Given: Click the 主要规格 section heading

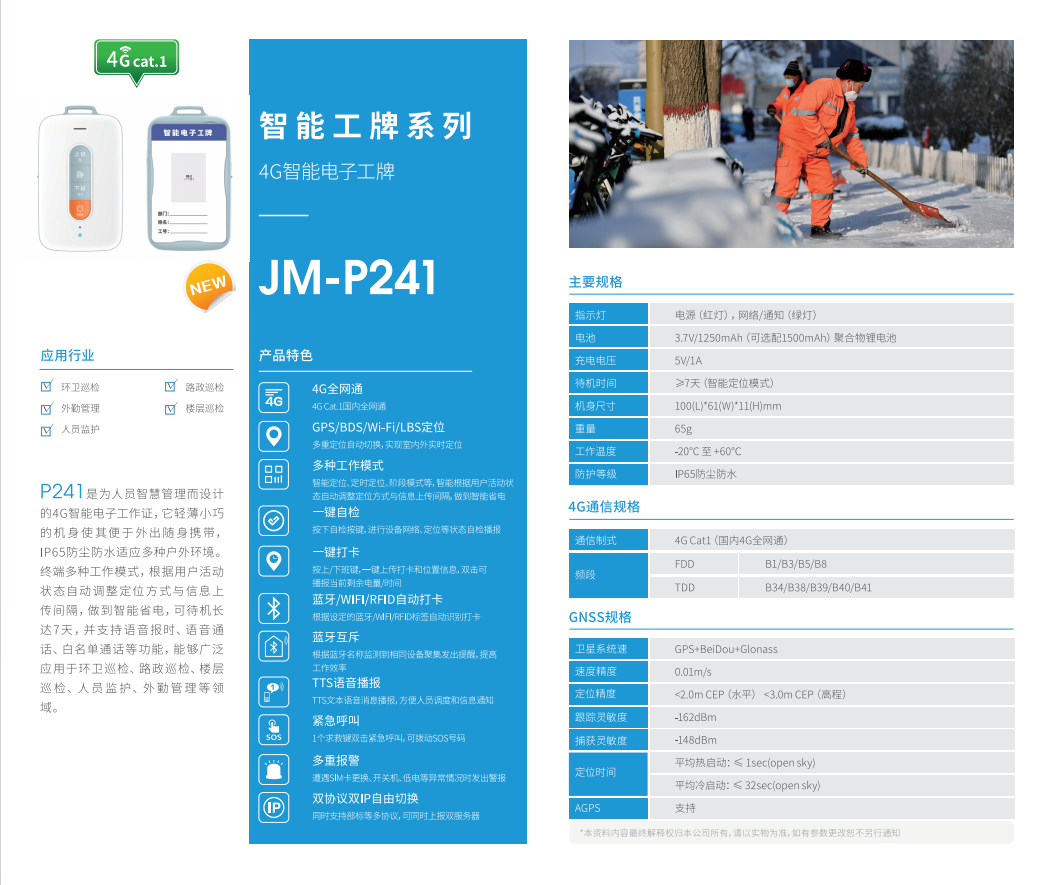Looking at the screenshot, I should (596, 282).
